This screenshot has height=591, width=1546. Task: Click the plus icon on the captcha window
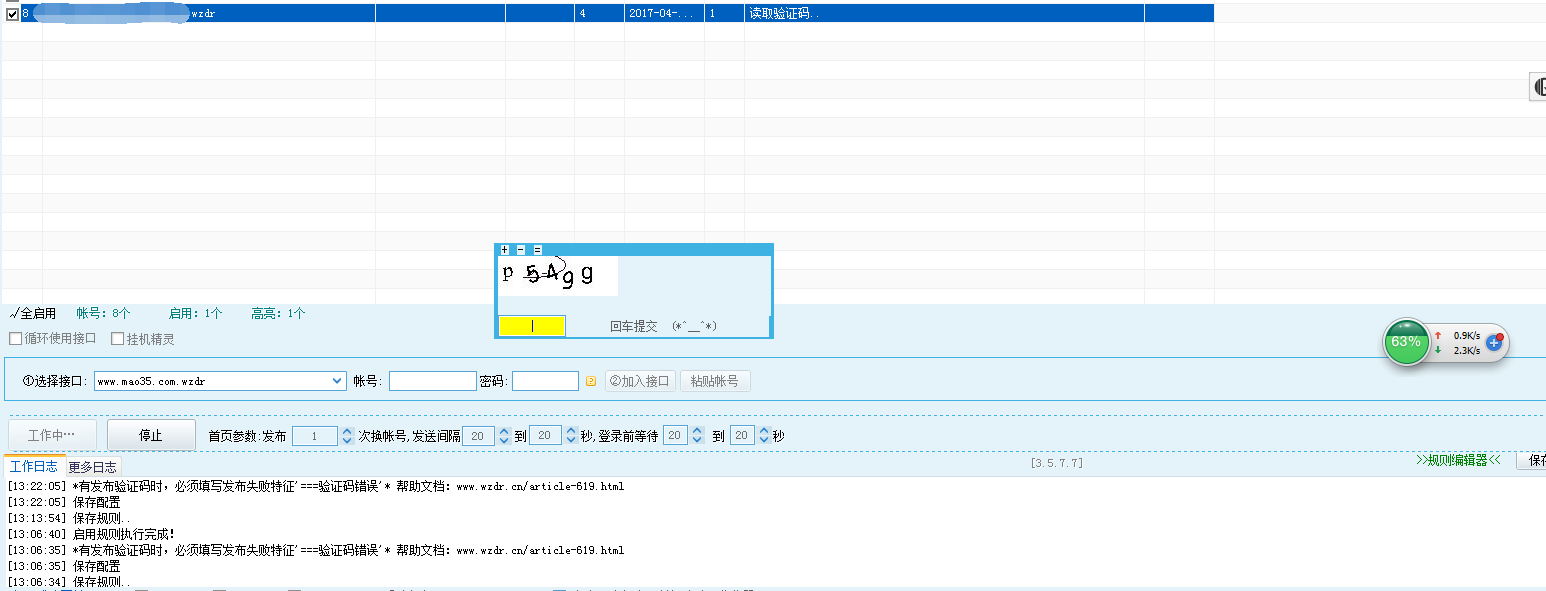click(x=504, y=249)
